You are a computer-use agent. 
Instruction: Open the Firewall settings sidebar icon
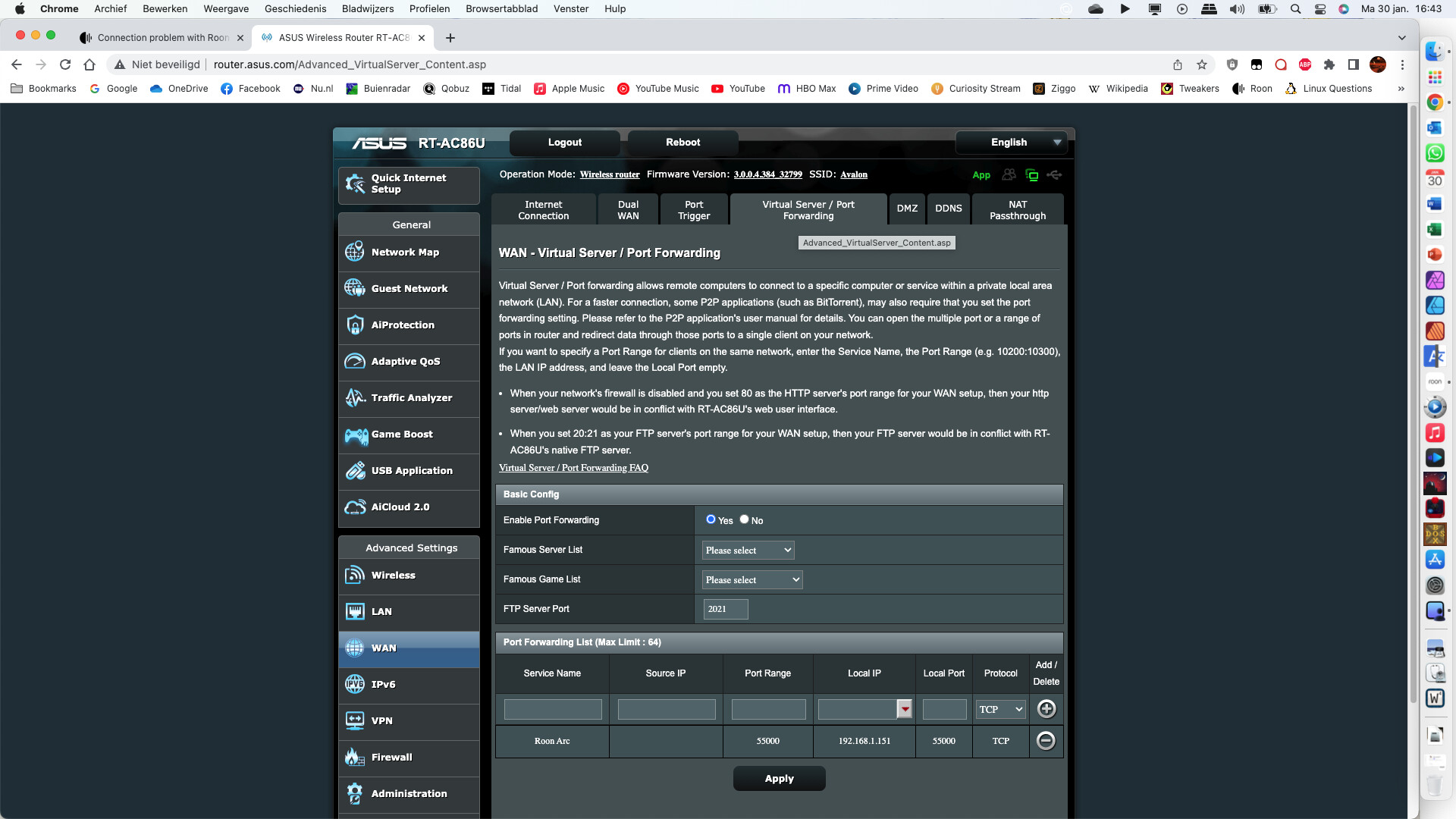click(x=354, y=757)
